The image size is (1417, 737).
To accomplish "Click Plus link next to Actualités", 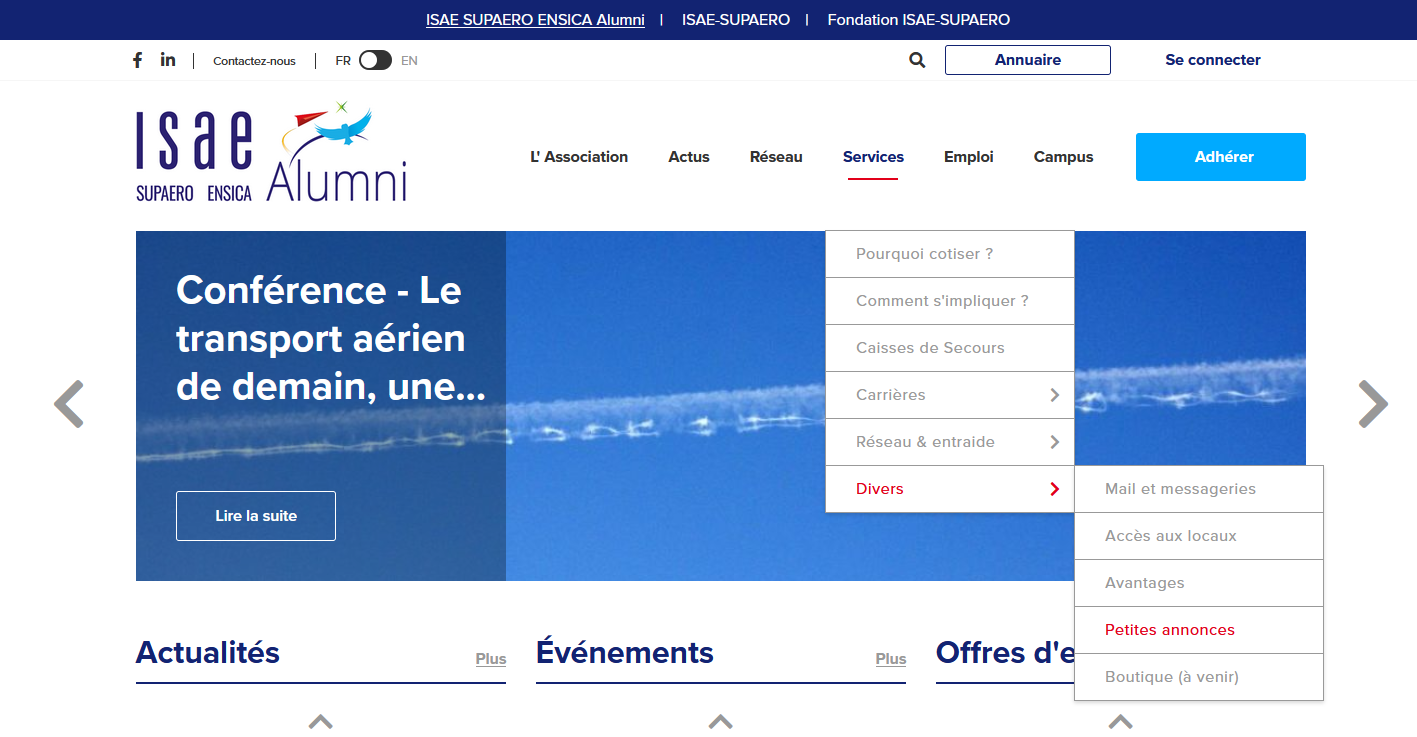I will pos(491,659).
